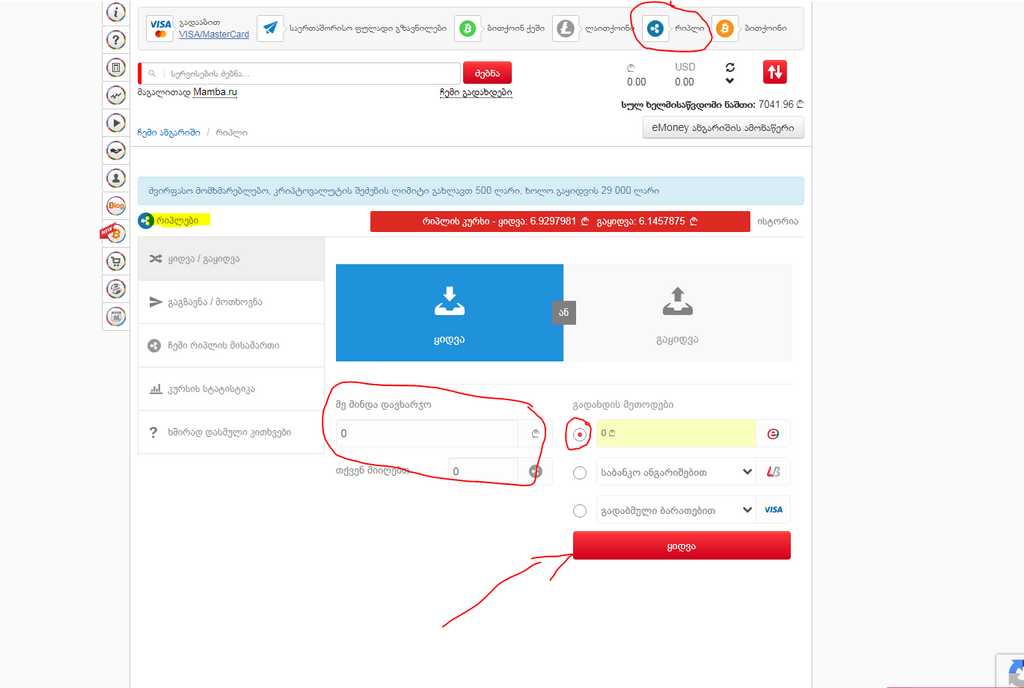Open the ხშირად დასმული კითხვები side tab
This screenshot has height=688, width=1024.
[231, 432]
